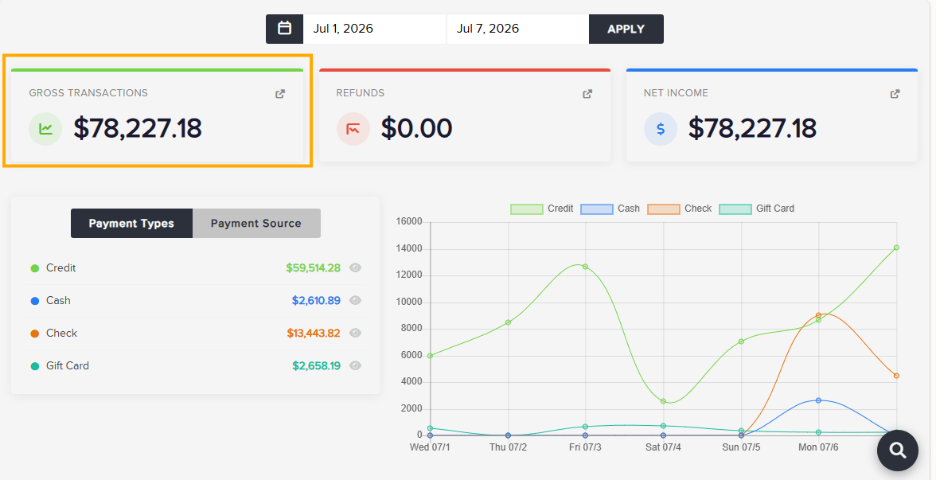Image resolution: width=936 pixels, height=480 pixels.
Task: Toggle Gift Card row visibility eye icon
Action: coord(355,365)
